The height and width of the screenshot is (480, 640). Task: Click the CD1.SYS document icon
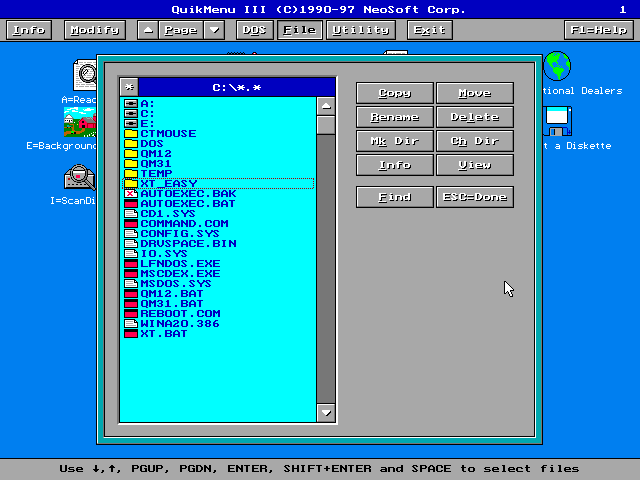[131, 213]
